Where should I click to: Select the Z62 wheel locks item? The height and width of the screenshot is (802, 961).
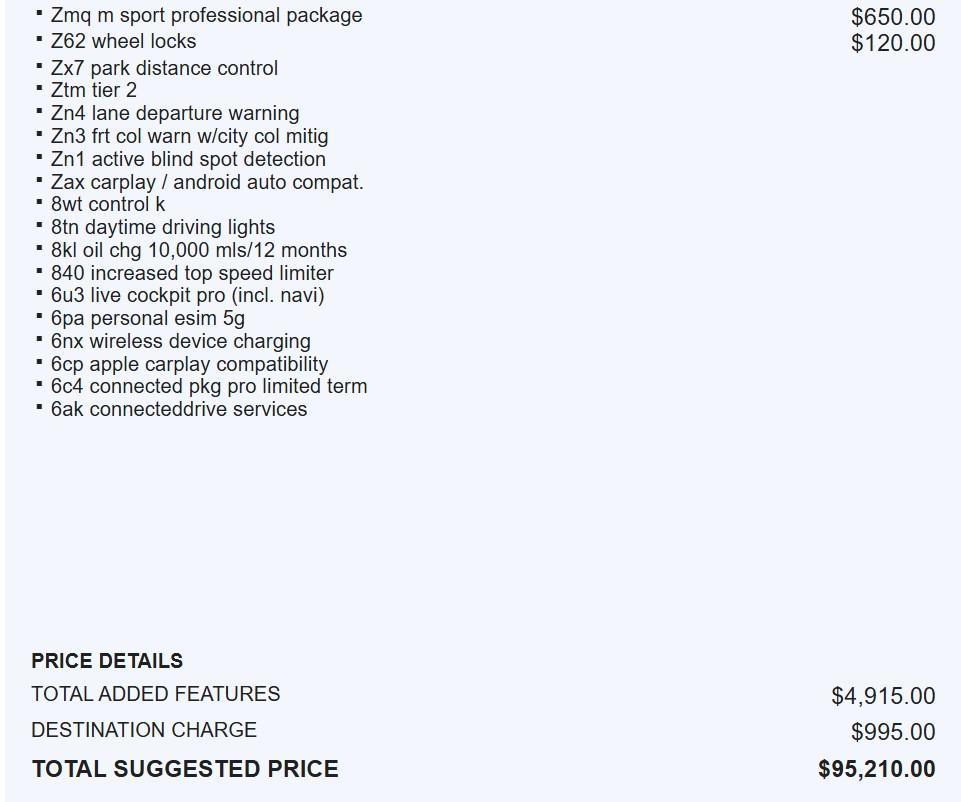point(123,42)
